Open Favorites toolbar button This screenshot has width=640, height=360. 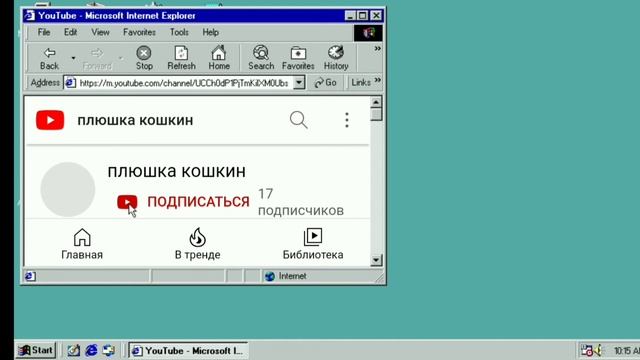(298, 58)
